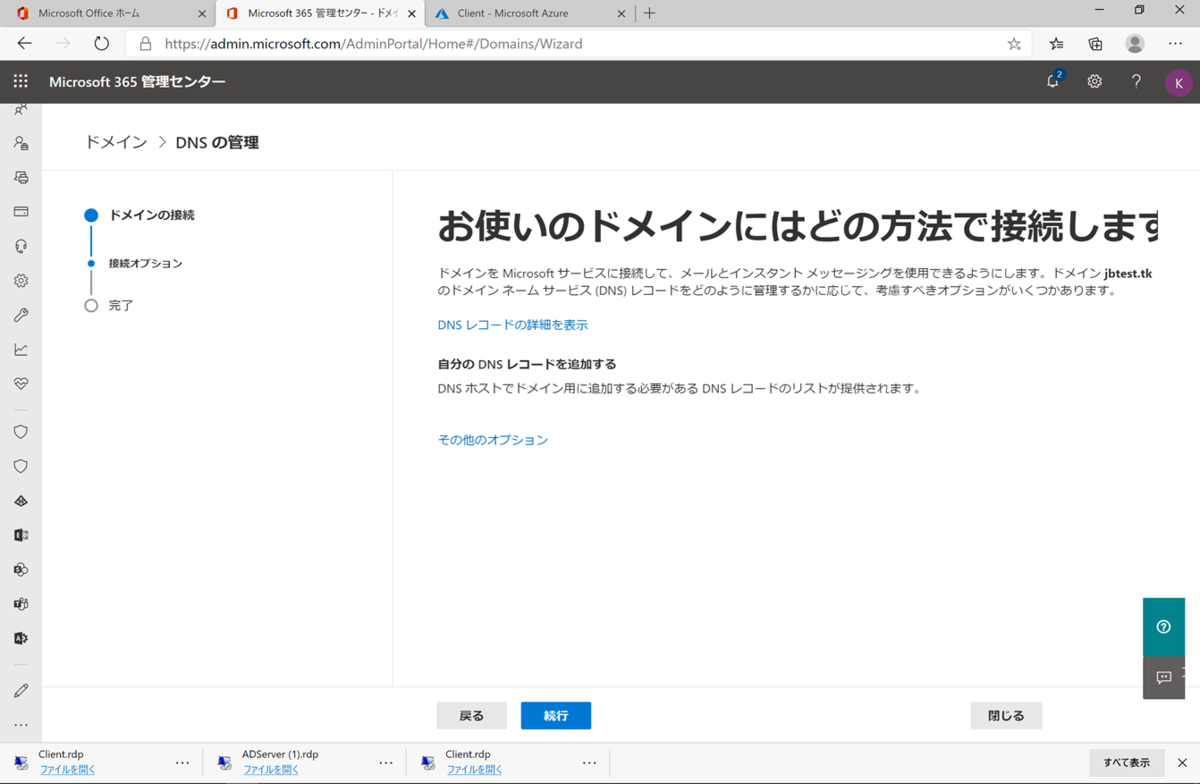Image resolution: width=1200 pixels, height=784 pixels.
Task: Select the ドメインの接続 wizard step
Action: [x=151, y=215]
